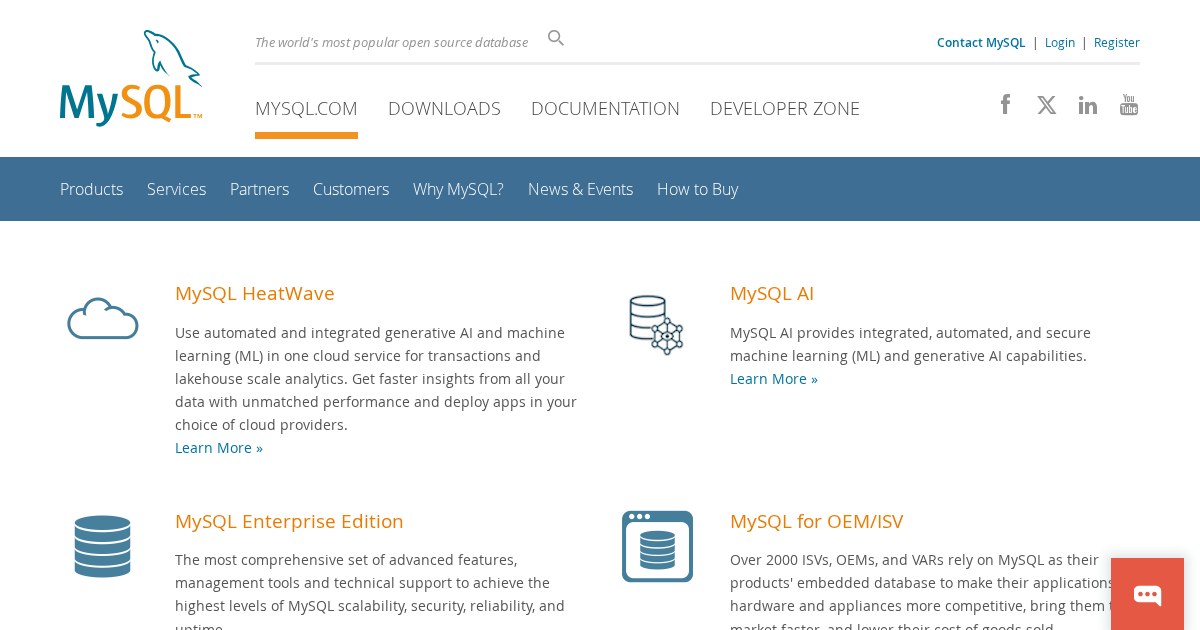Open MySQL Facebook page icon
This screenshot has height=630, width=1200.
point(1005,104)
